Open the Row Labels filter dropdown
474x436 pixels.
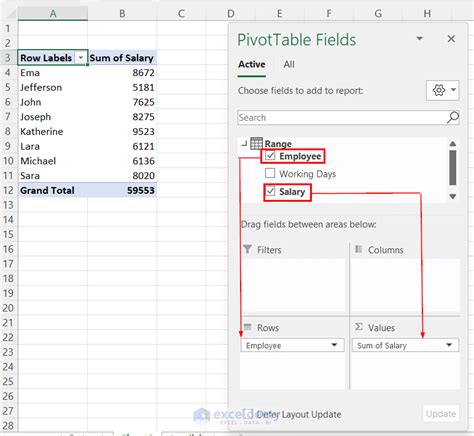coord(80,58)
